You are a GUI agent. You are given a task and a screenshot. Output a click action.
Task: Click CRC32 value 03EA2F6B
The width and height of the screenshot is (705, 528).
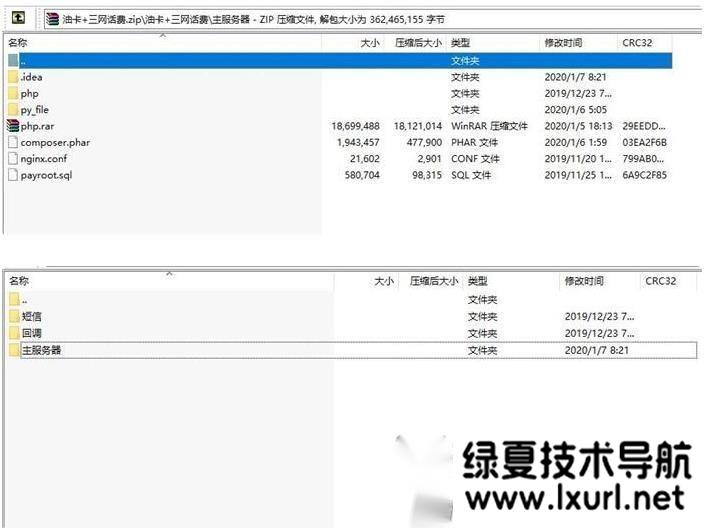point(644,142)
